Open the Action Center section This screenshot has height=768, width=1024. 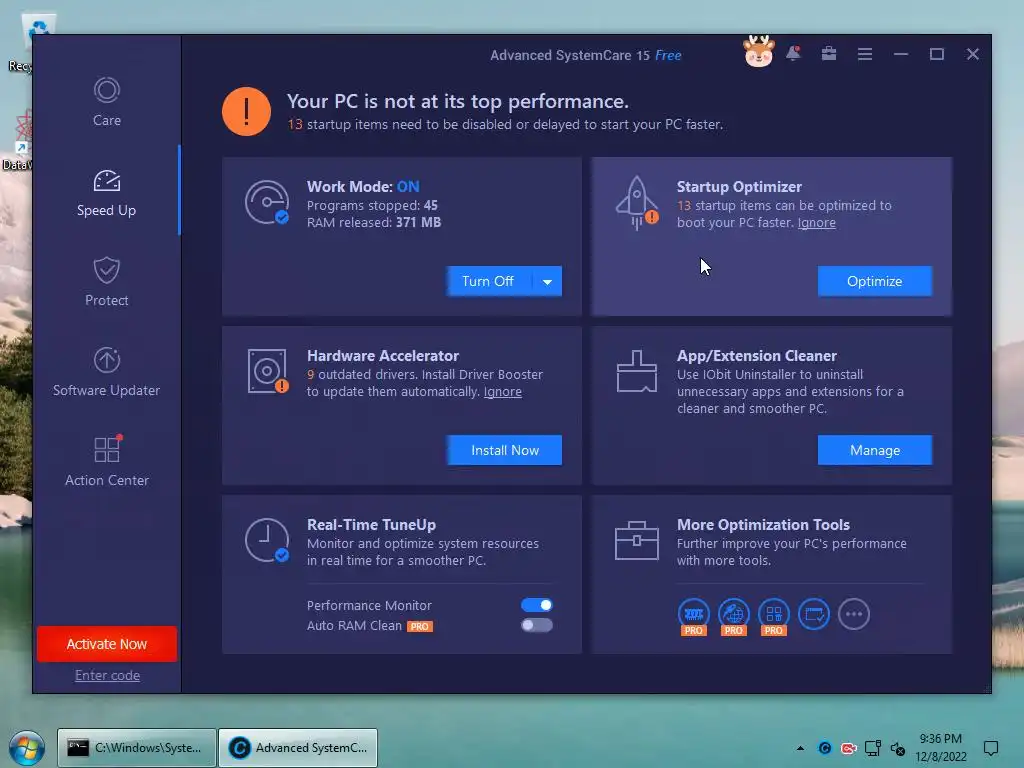point(106,462)
